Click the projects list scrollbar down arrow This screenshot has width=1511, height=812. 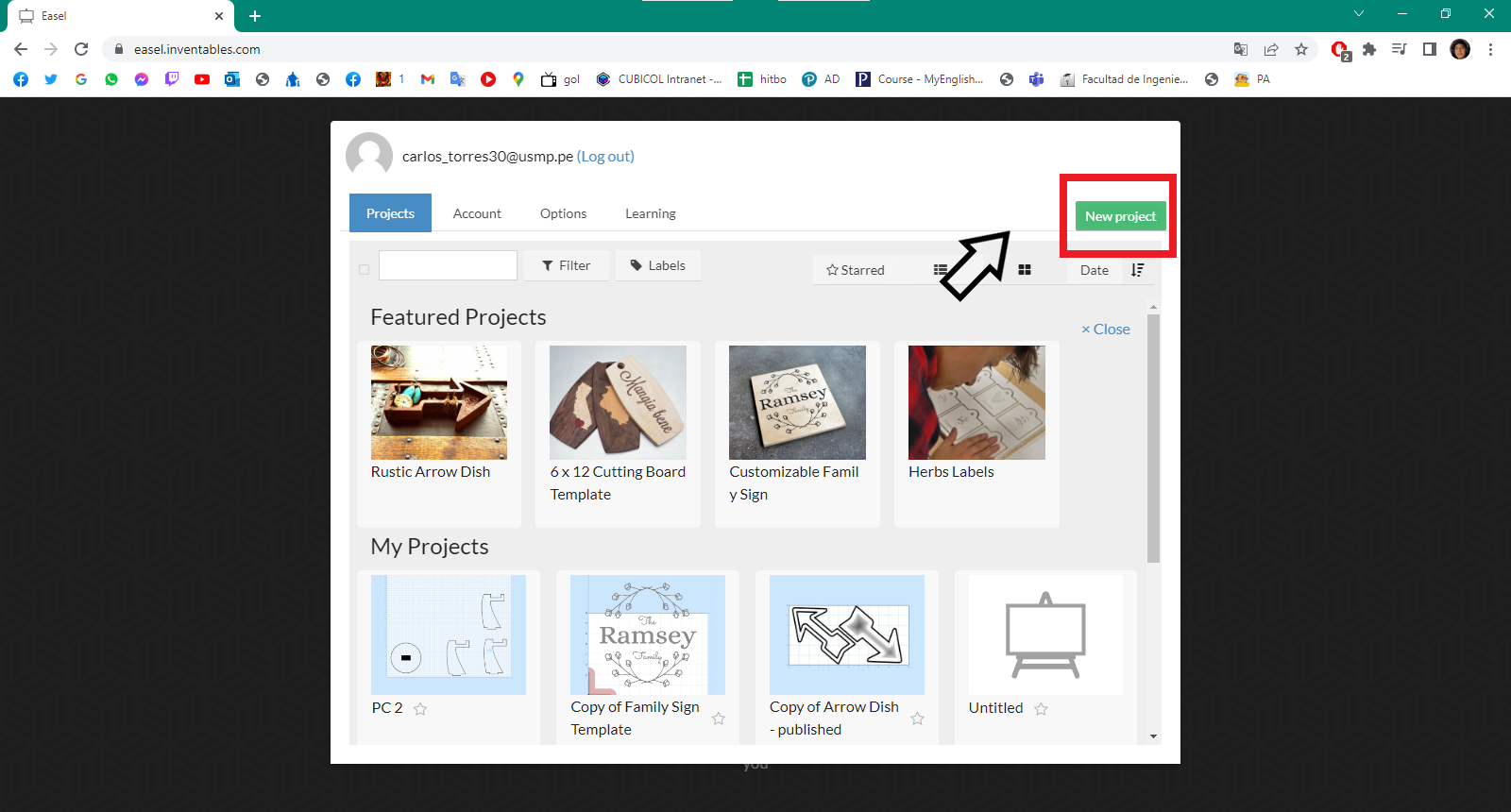(x=1153, y=736)
